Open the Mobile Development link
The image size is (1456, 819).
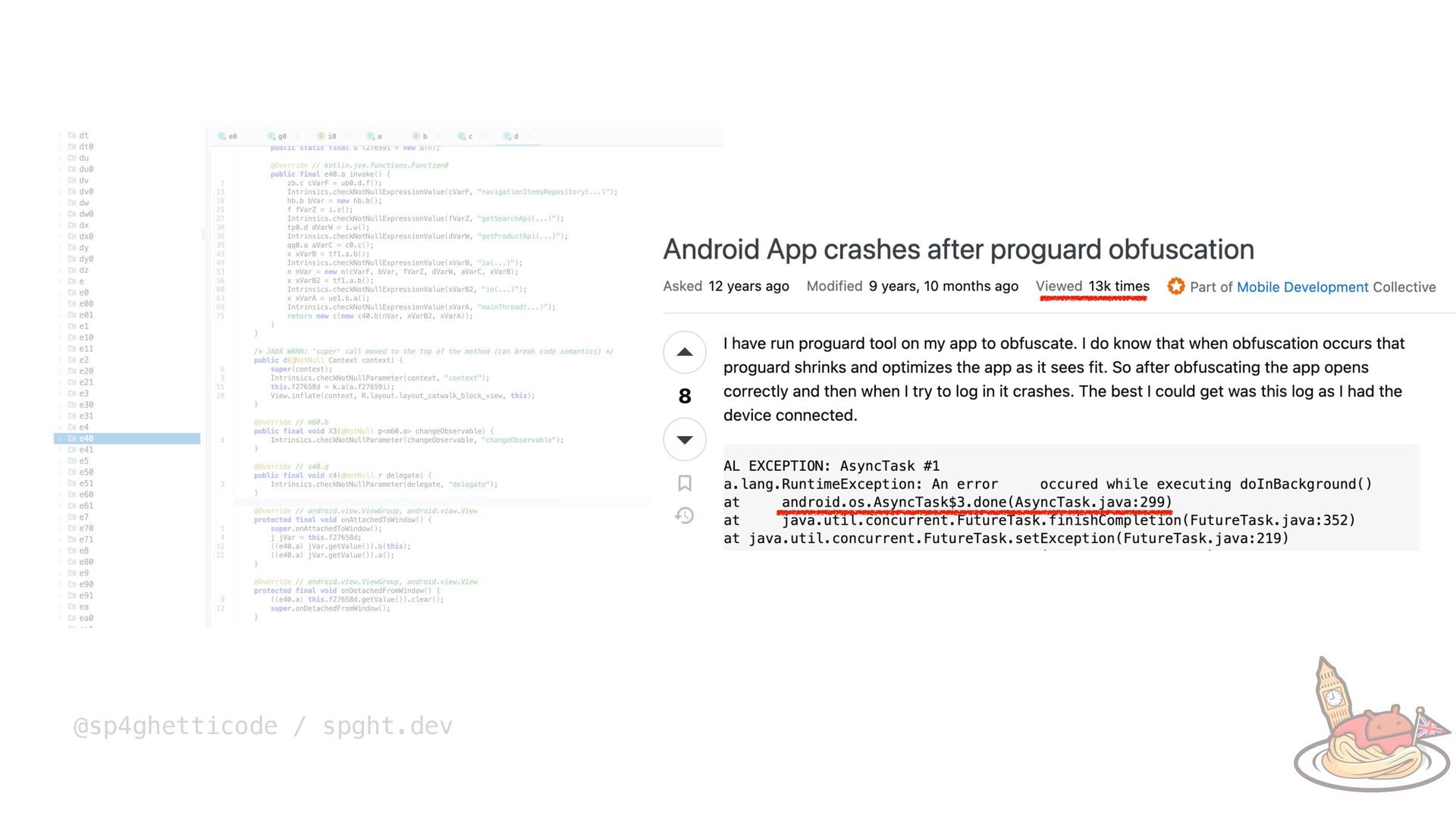(x=1302, y=287)
